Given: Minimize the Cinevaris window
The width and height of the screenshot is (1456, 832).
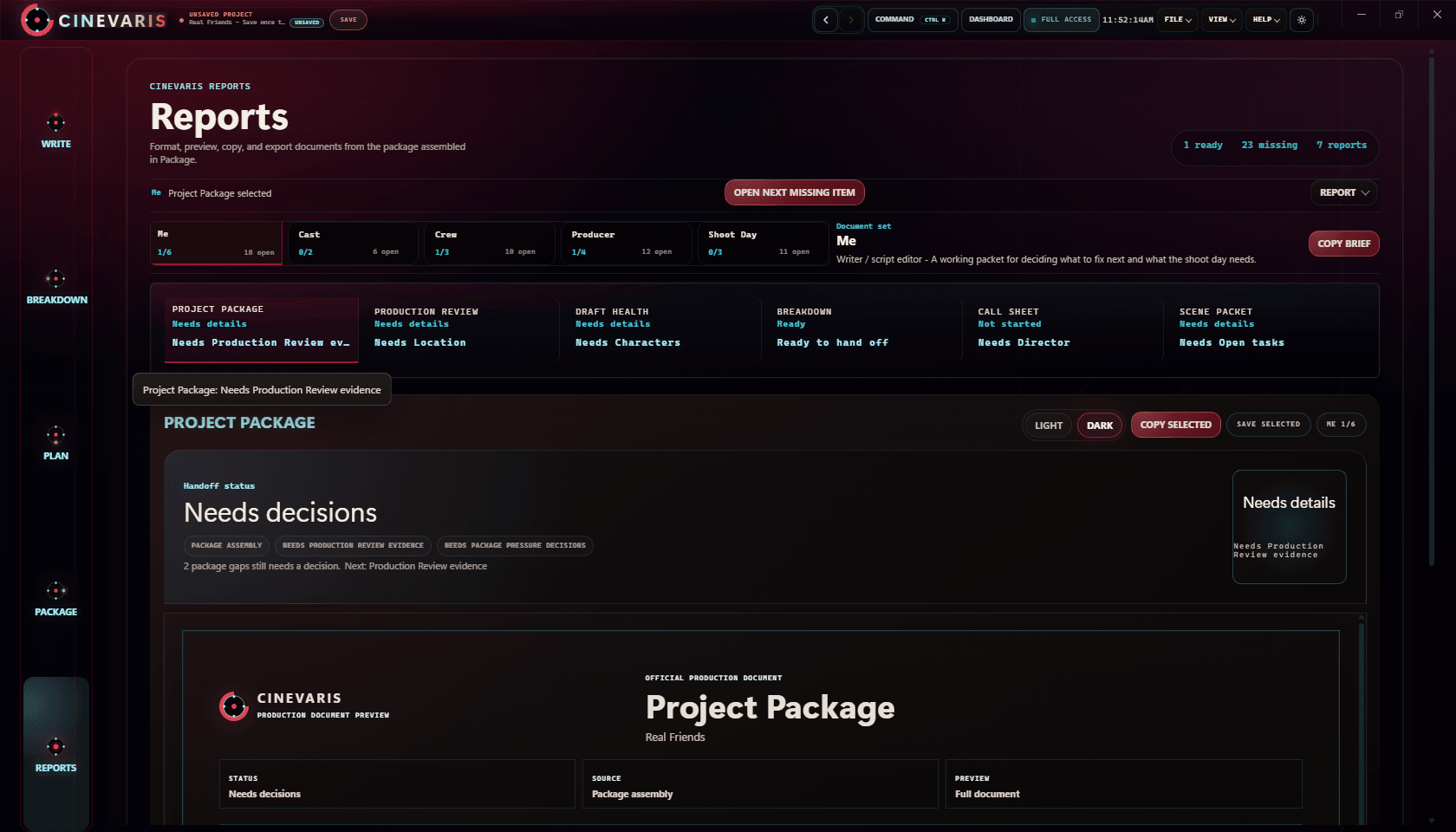Looking at the screenshot, I should (1362, 15).
